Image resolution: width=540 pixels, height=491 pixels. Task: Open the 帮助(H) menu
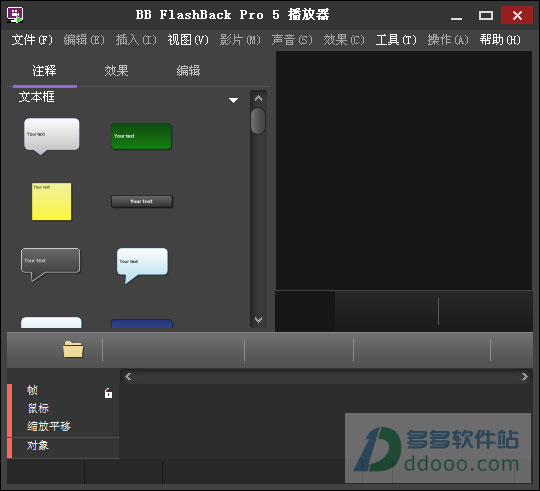500,40
